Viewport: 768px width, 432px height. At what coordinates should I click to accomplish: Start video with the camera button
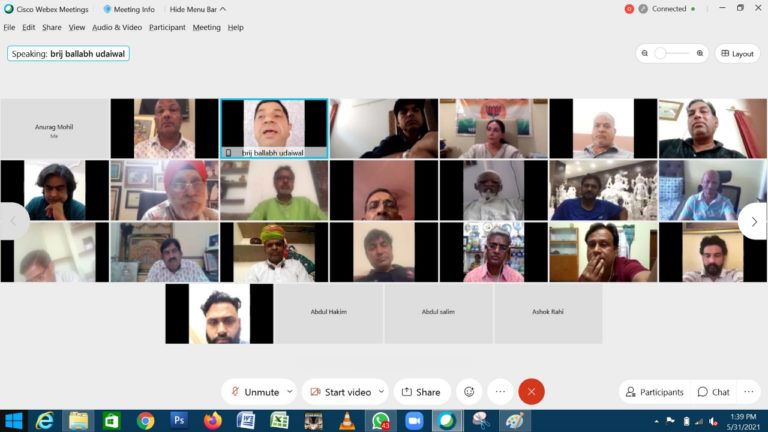point(338,392)
